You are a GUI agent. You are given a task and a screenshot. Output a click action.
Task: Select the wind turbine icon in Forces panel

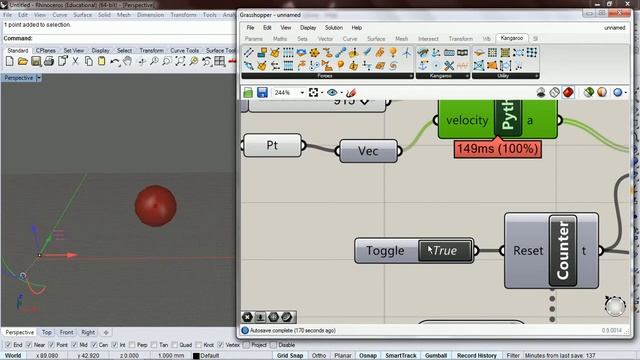(407, 53)
